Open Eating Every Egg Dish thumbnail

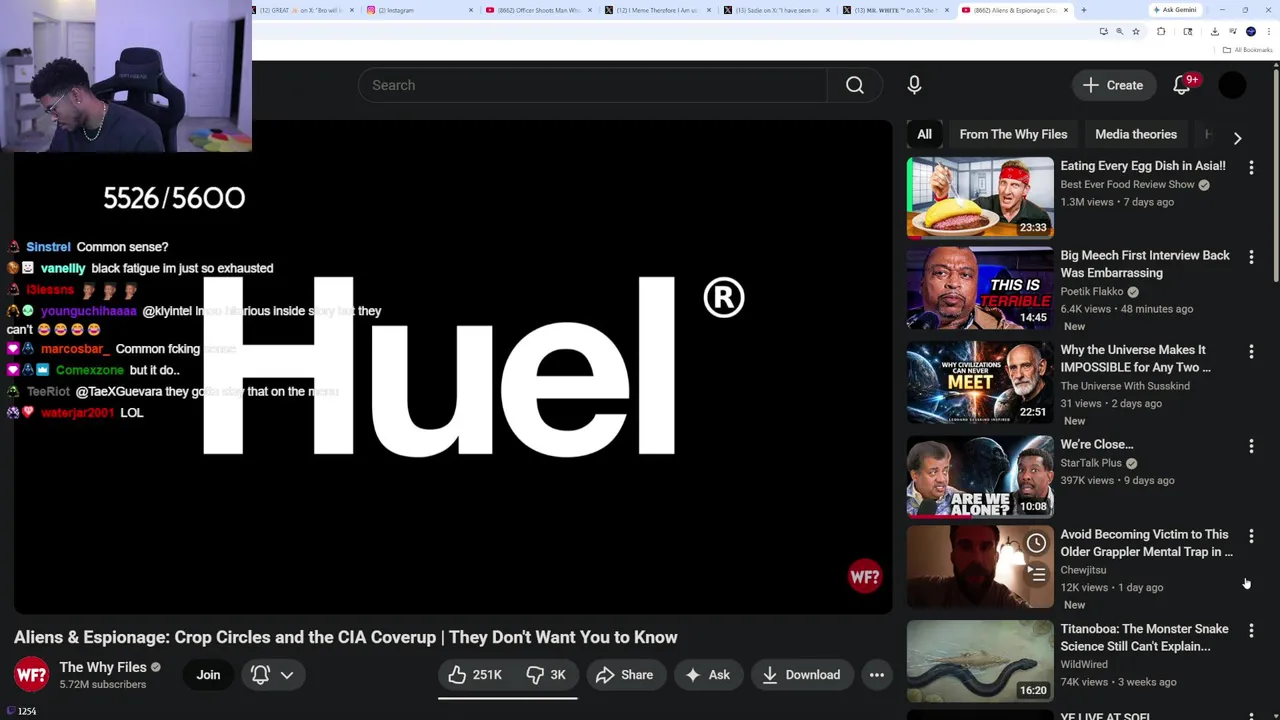pyautogui.click(x=980, y=197)
